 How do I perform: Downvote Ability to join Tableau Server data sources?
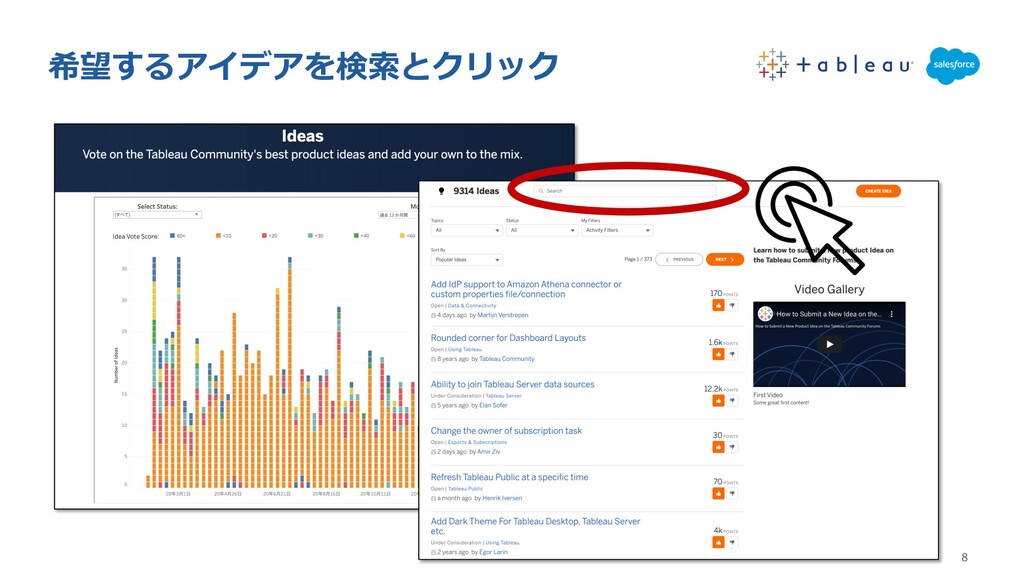pyautogui.click(x=732, y=400)
